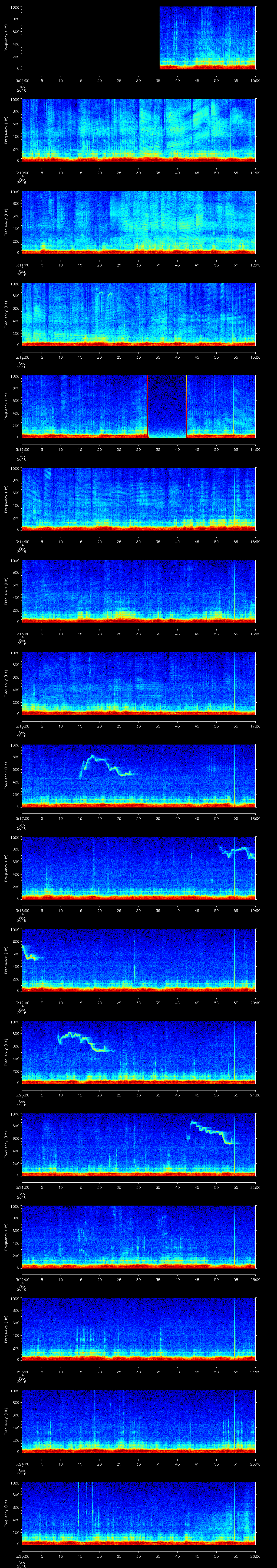
Task: Click the '14:00' end time label
Action: pyautogui.click(x=255, y=449)
